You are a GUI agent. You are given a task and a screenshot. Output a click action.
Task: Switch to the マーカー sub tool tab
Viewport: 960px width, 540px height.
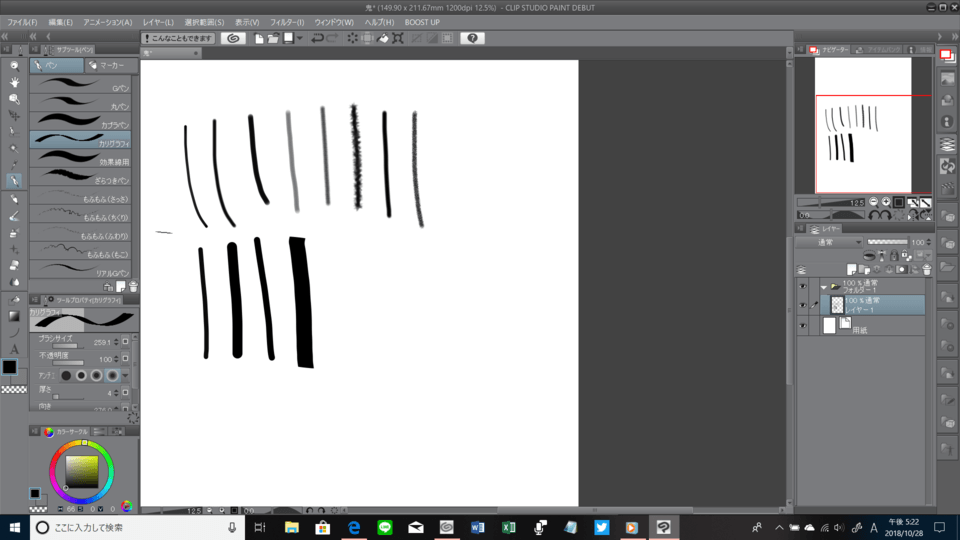tap(108, 65)
